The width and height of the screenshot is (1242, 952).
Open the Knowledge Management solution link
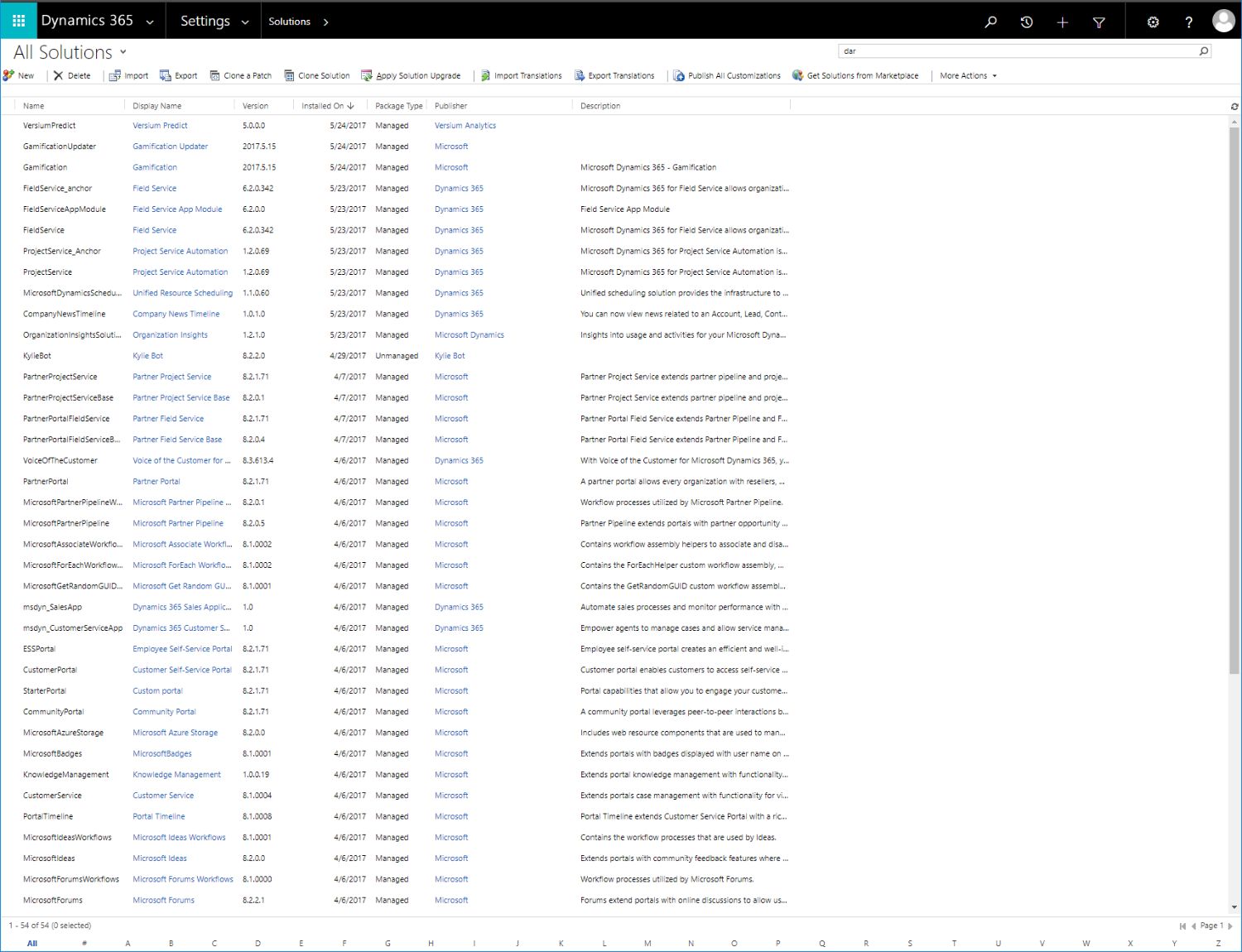tap(177, 775)
